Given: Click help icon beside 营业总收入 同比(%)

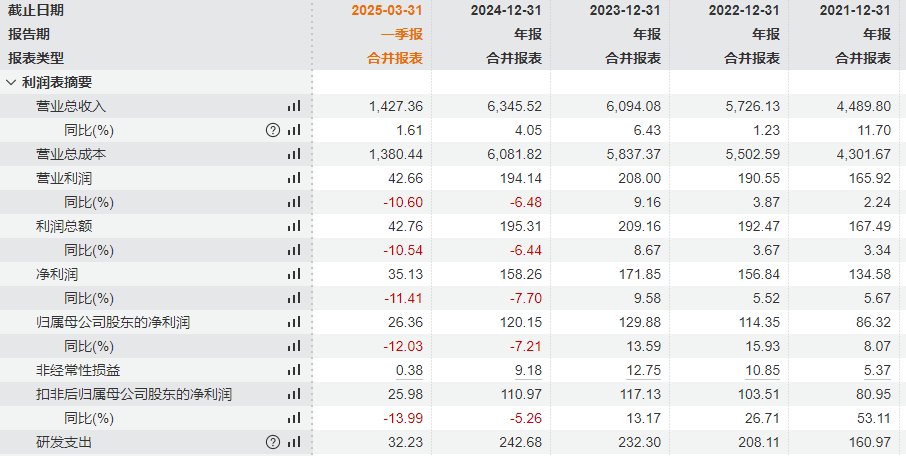Looking at the screenshot, I should coord(272,130).
